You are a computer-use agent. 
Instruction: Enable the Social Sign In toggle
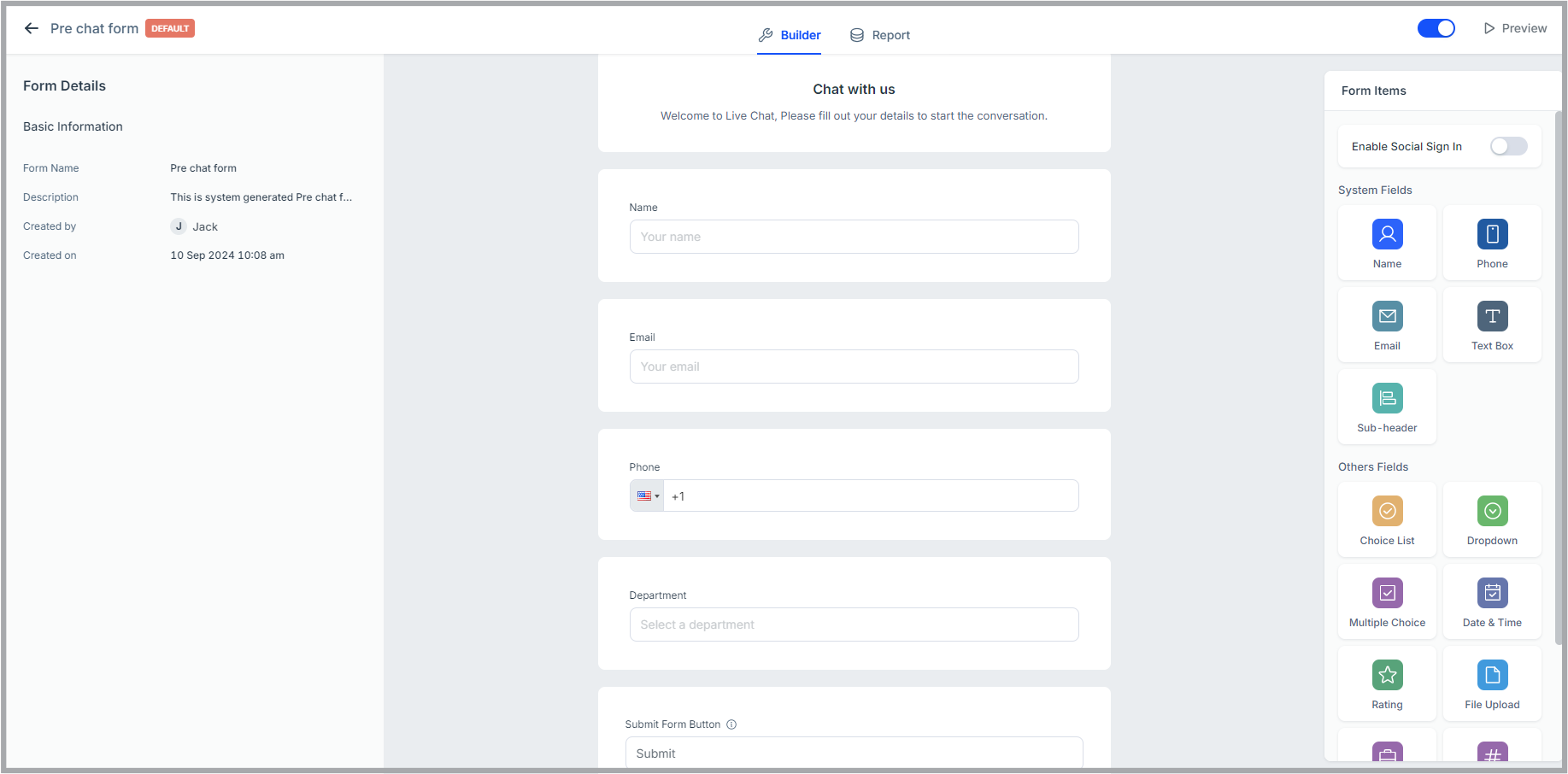click(1508, 146)
